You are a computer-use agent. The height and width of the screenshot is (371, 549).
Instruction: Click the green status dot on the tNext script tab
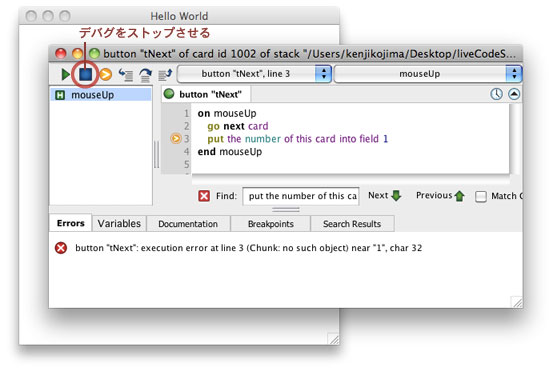(x=169, y=94)
